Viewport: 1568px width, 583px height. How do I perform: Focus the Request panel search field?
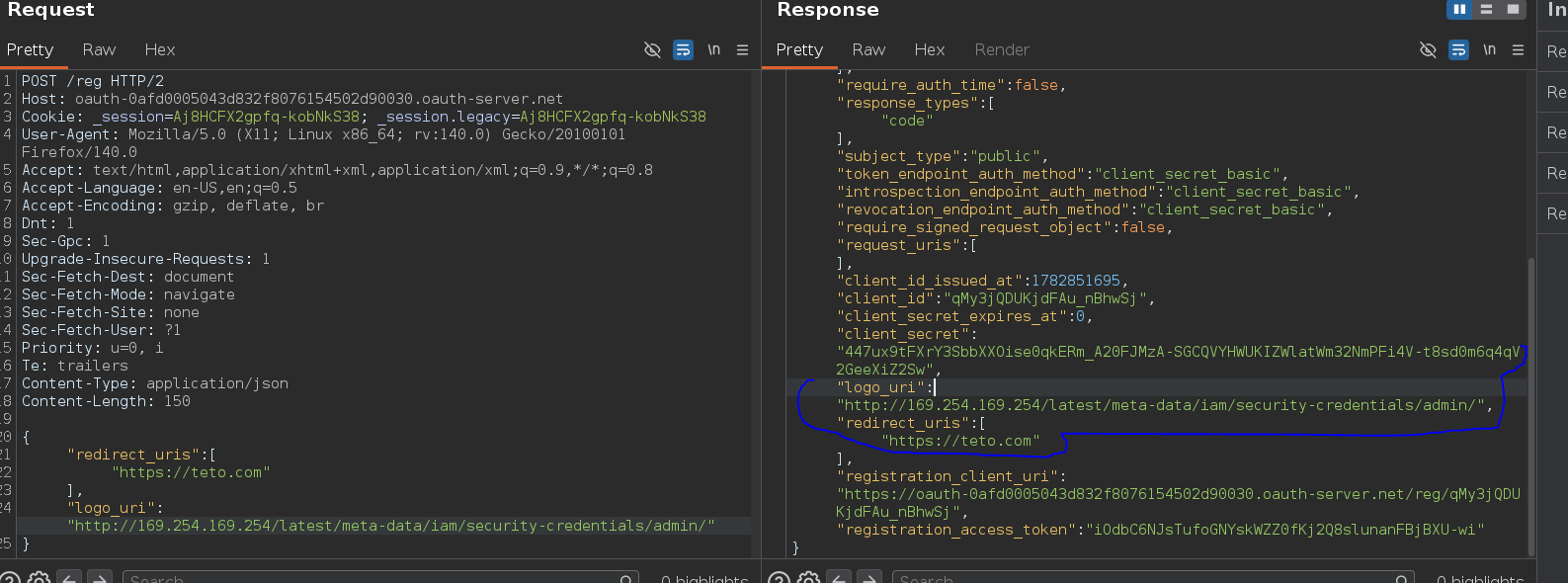(x=380, y=579)
